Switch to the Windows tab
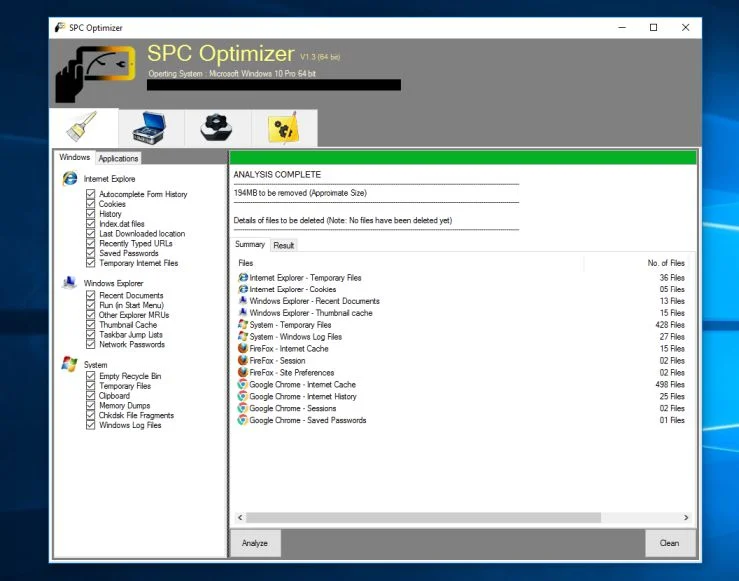Screen dimensions: 739x581 pos(74,157)
